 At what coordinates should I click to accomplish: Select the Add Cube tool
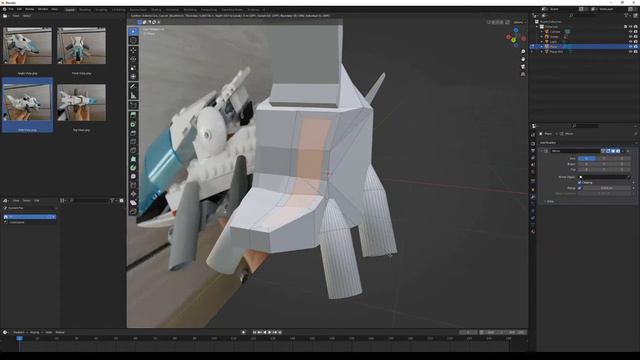[133, 105]
